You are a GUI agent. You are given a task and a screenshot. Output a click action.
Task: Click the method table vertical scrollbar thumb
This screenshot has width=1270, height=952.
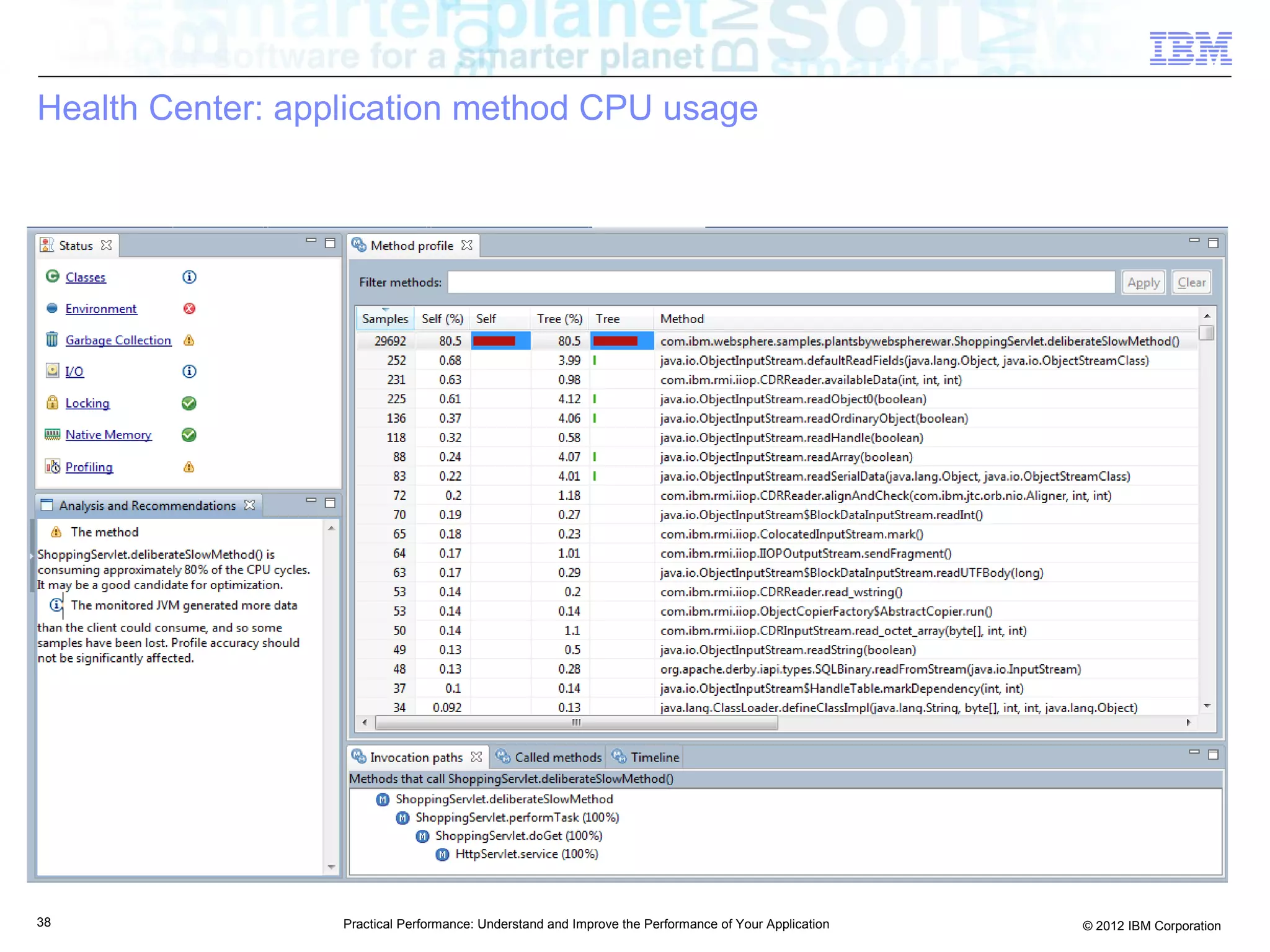(1207, 333)
